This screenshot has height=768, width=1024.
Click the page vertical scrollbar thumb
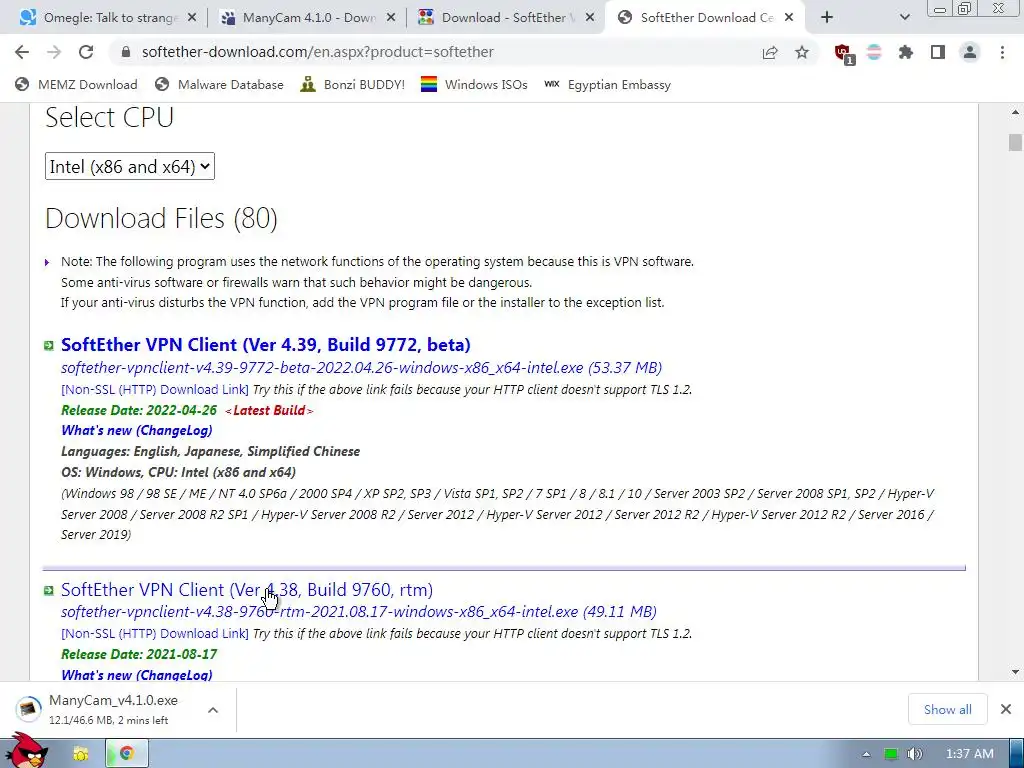(1015, 142)
